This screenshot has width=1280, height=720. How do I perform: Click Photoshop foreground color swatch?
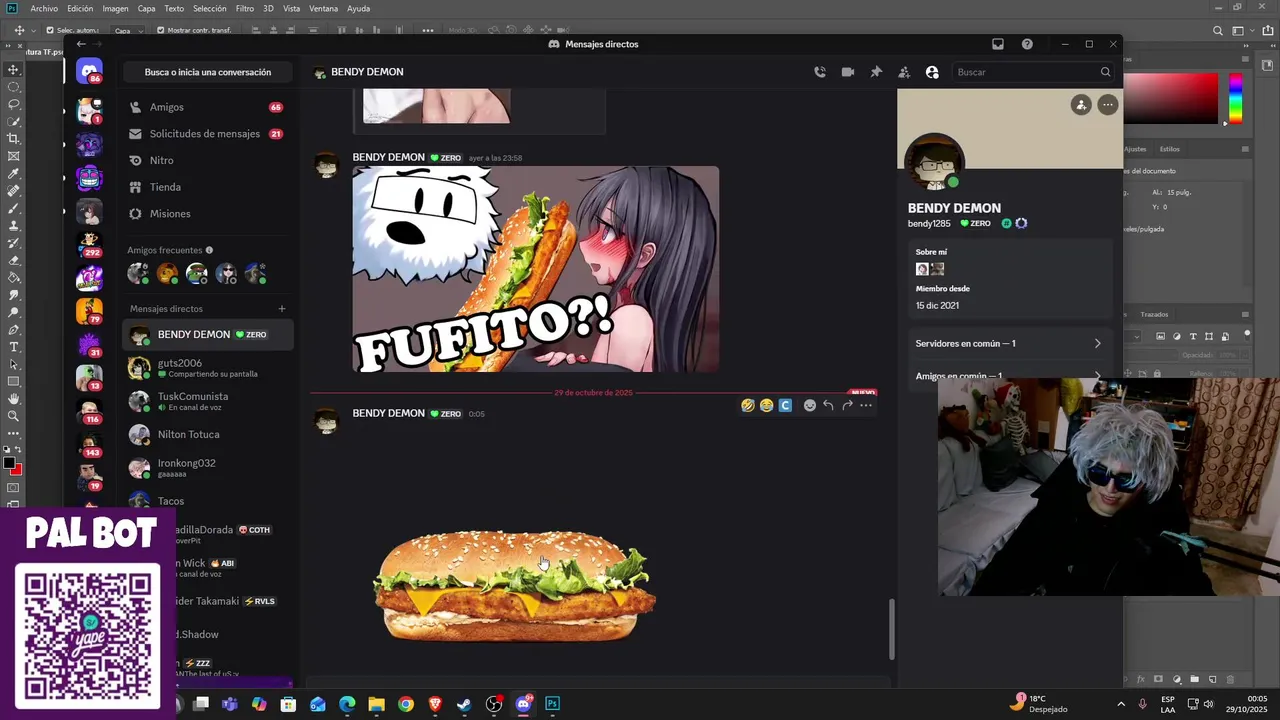click(9, 463)
